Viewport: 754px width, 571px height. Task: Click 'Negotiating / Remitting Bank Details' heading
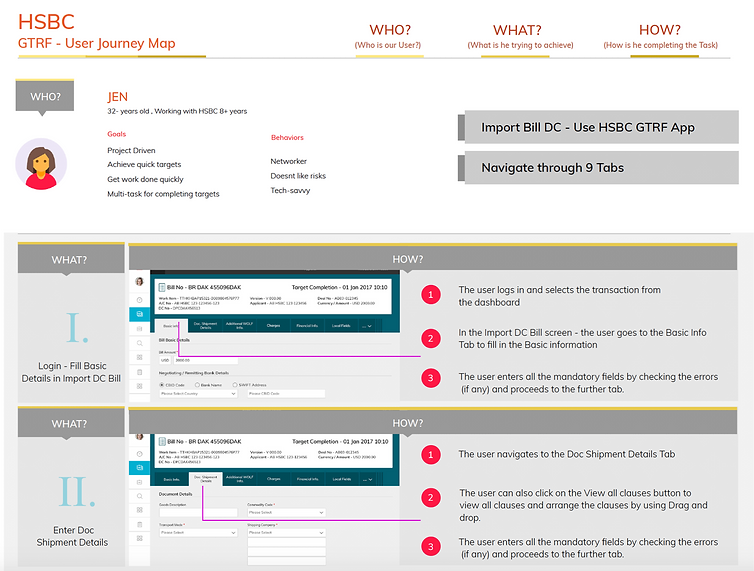point(194,373)
